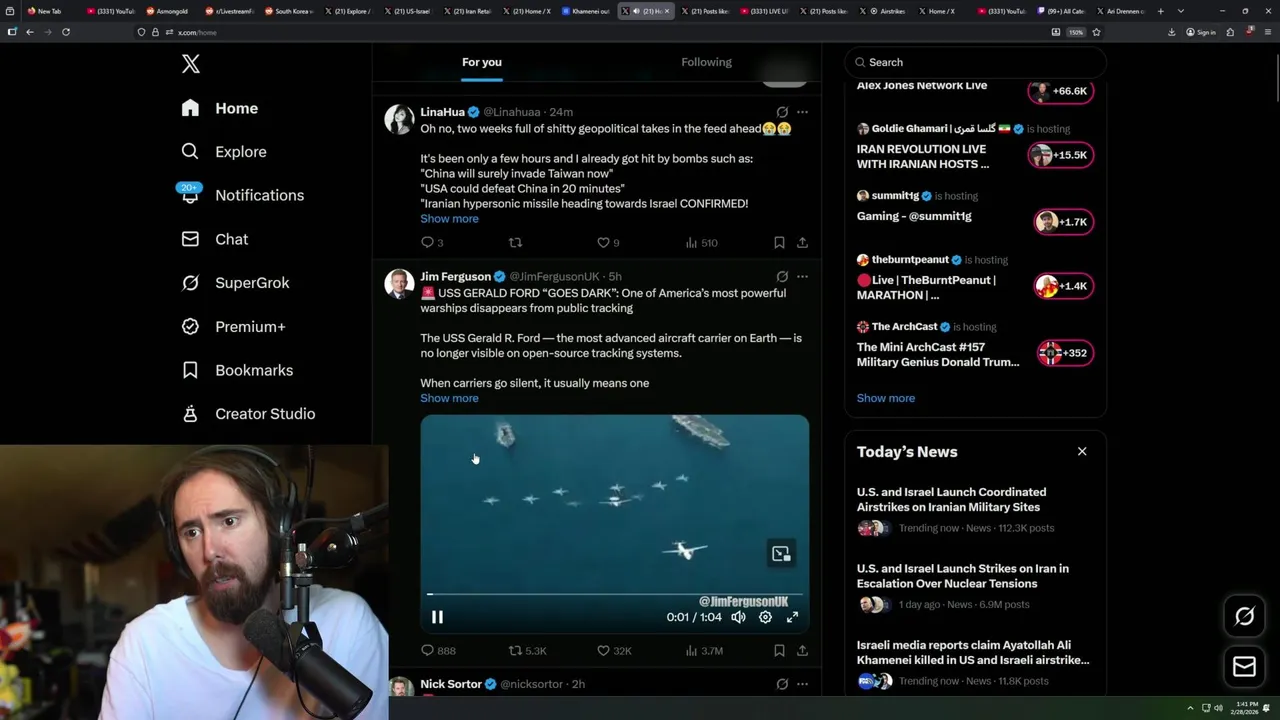Reply to LinaHua's post

tap(432, 242)
